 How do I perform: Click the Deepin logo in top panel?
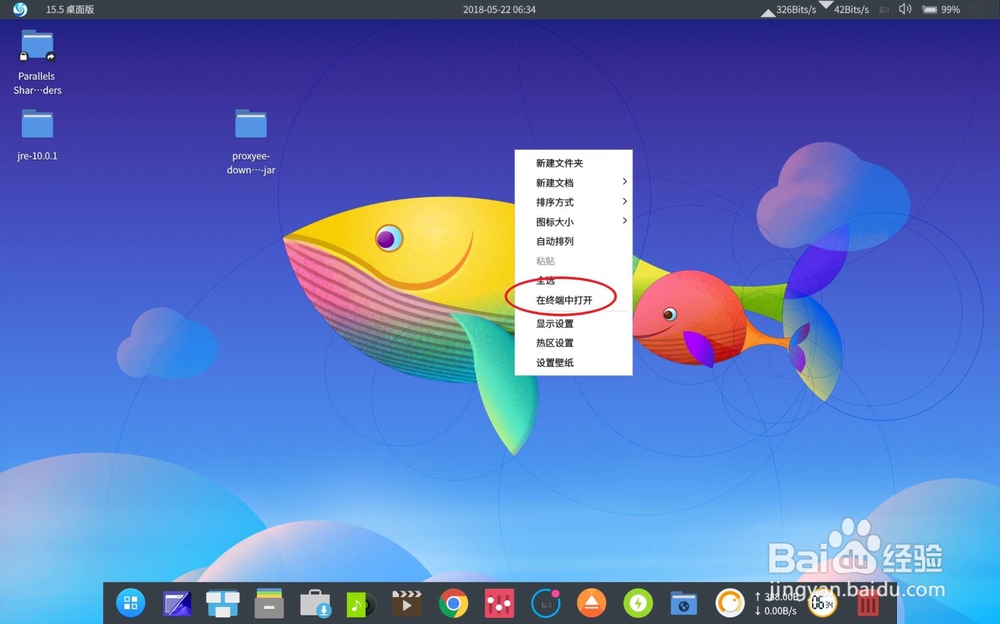tap(20, 10)
